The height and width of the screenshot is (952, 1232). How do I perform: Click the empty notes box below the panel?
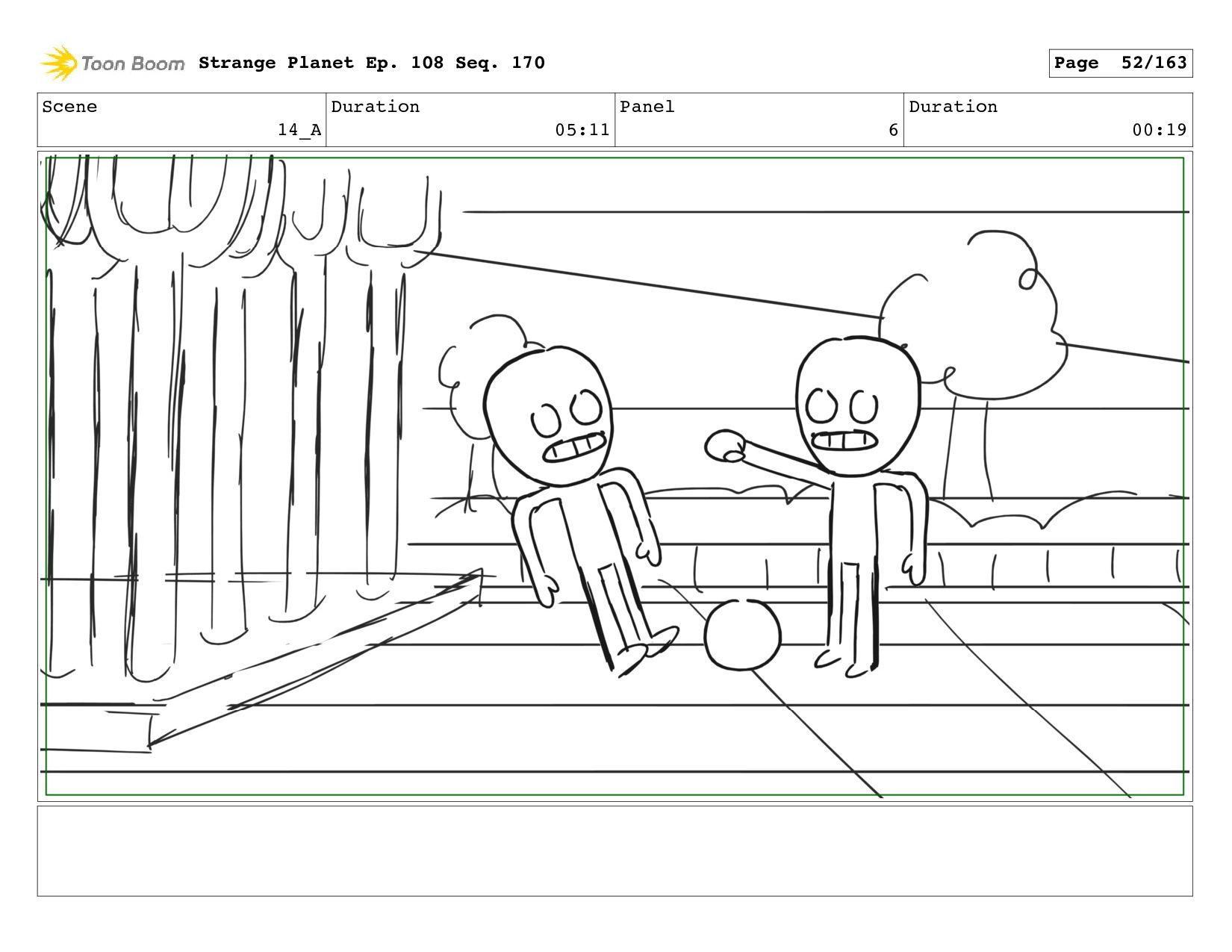coord(615,851)
